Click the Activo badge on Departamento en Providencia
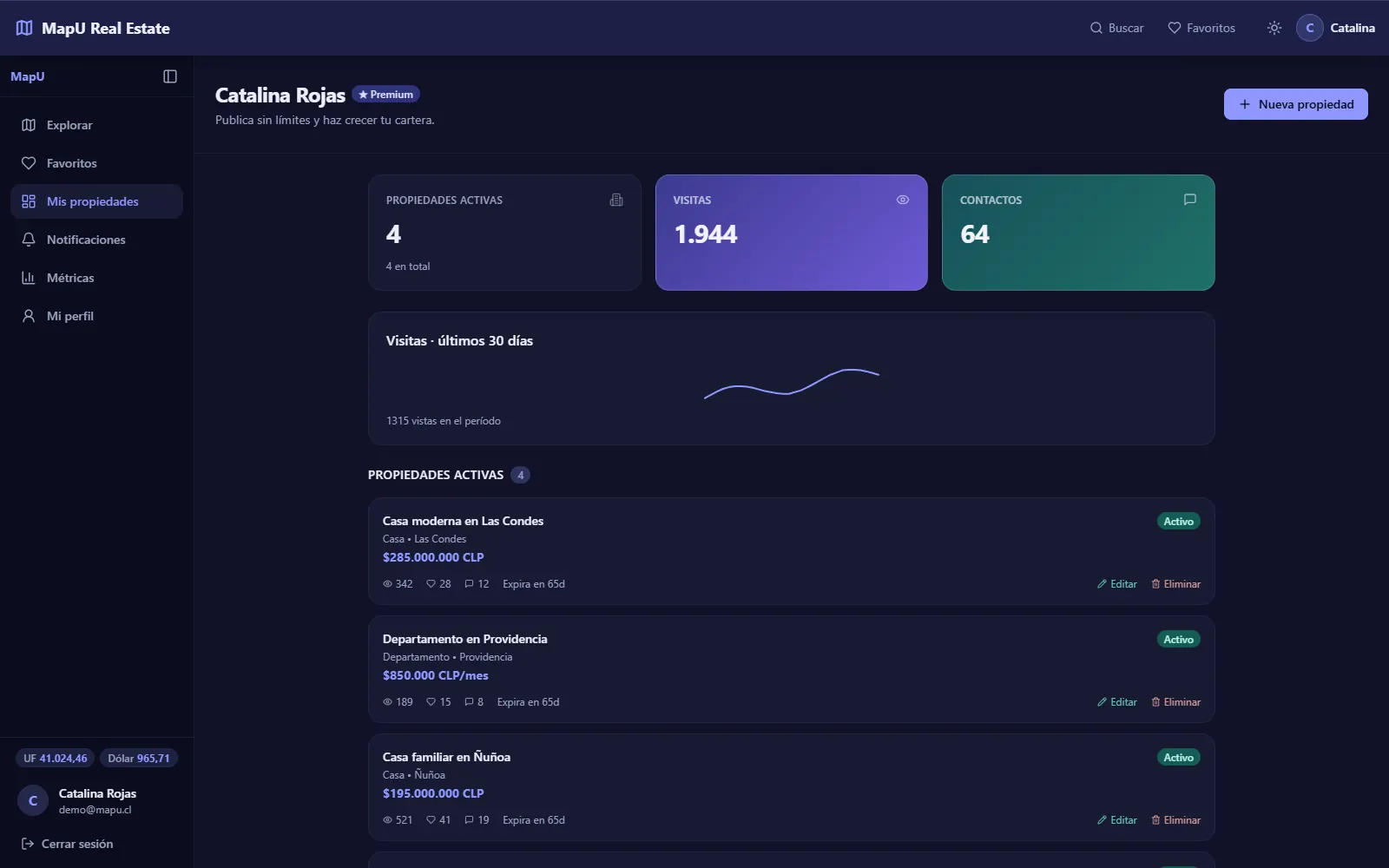 [1178, 640]
